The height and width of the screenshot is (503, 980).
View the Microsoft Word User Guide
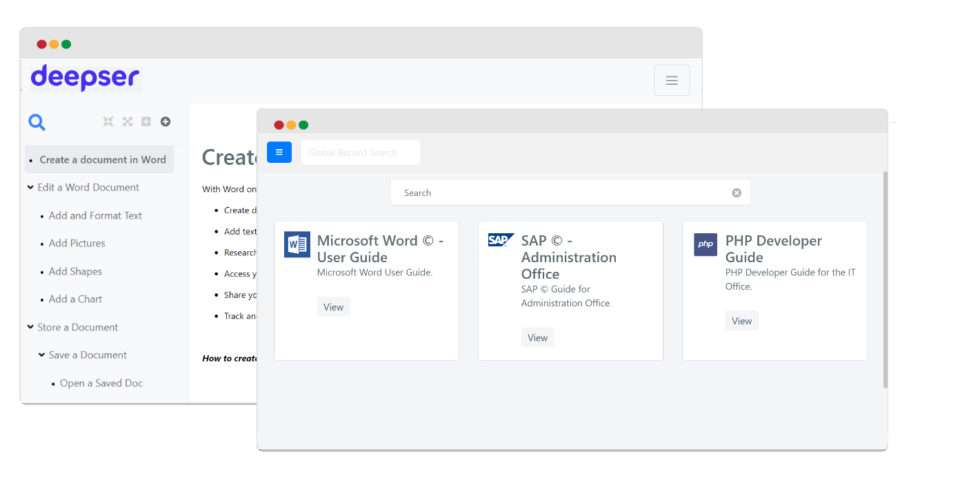click(x=333, y=307)
